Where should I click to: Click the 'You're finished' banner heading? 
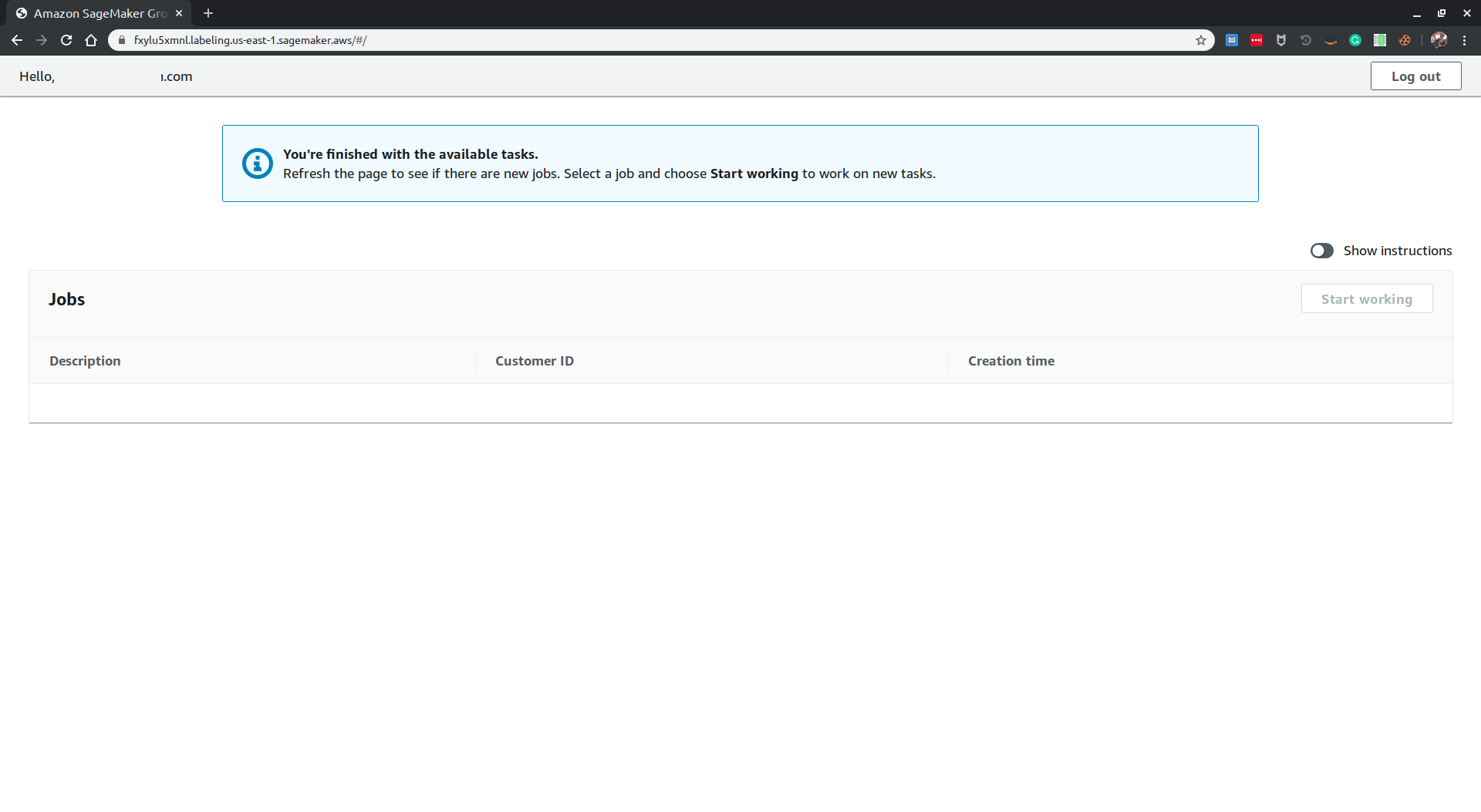click(410, 154)
